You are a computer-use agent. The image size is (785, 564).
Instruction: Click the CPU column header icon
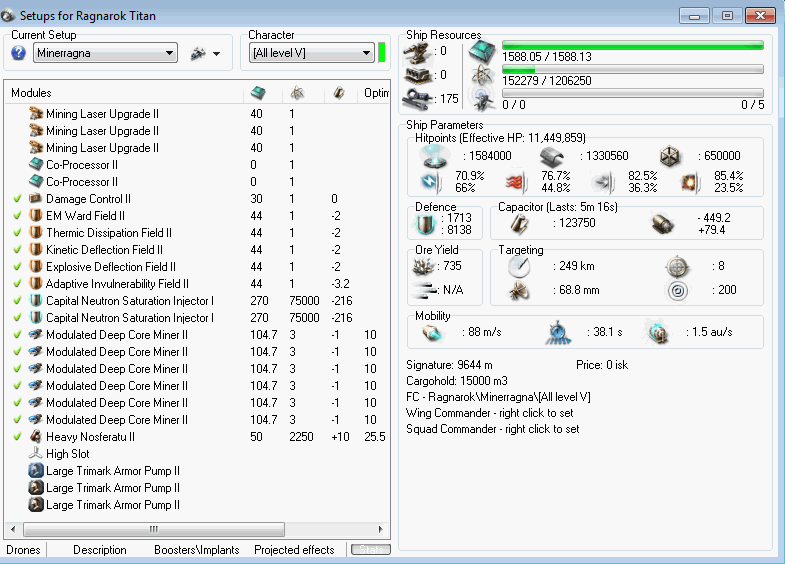tap(258, 93)
